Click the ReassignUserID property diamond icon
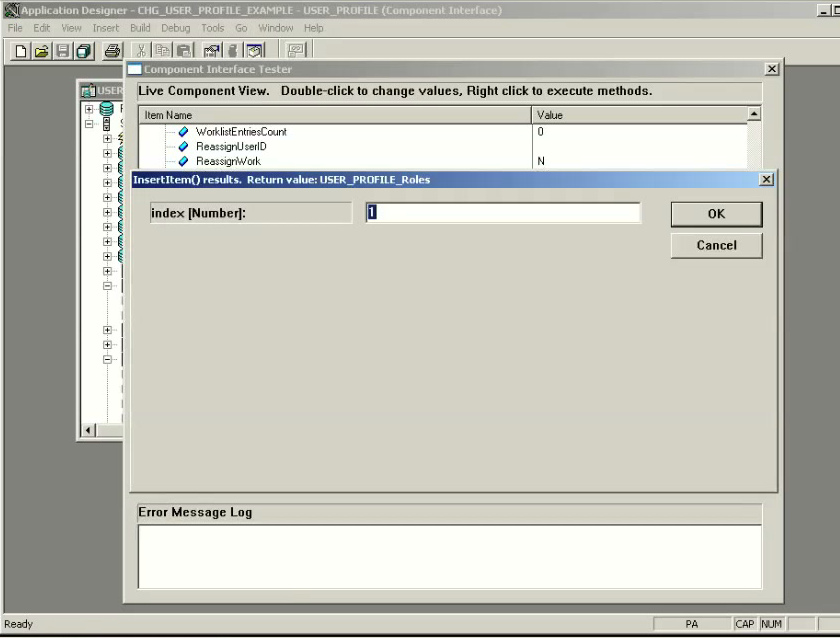Screen dimensions: 840x638 tap(183, 146)
